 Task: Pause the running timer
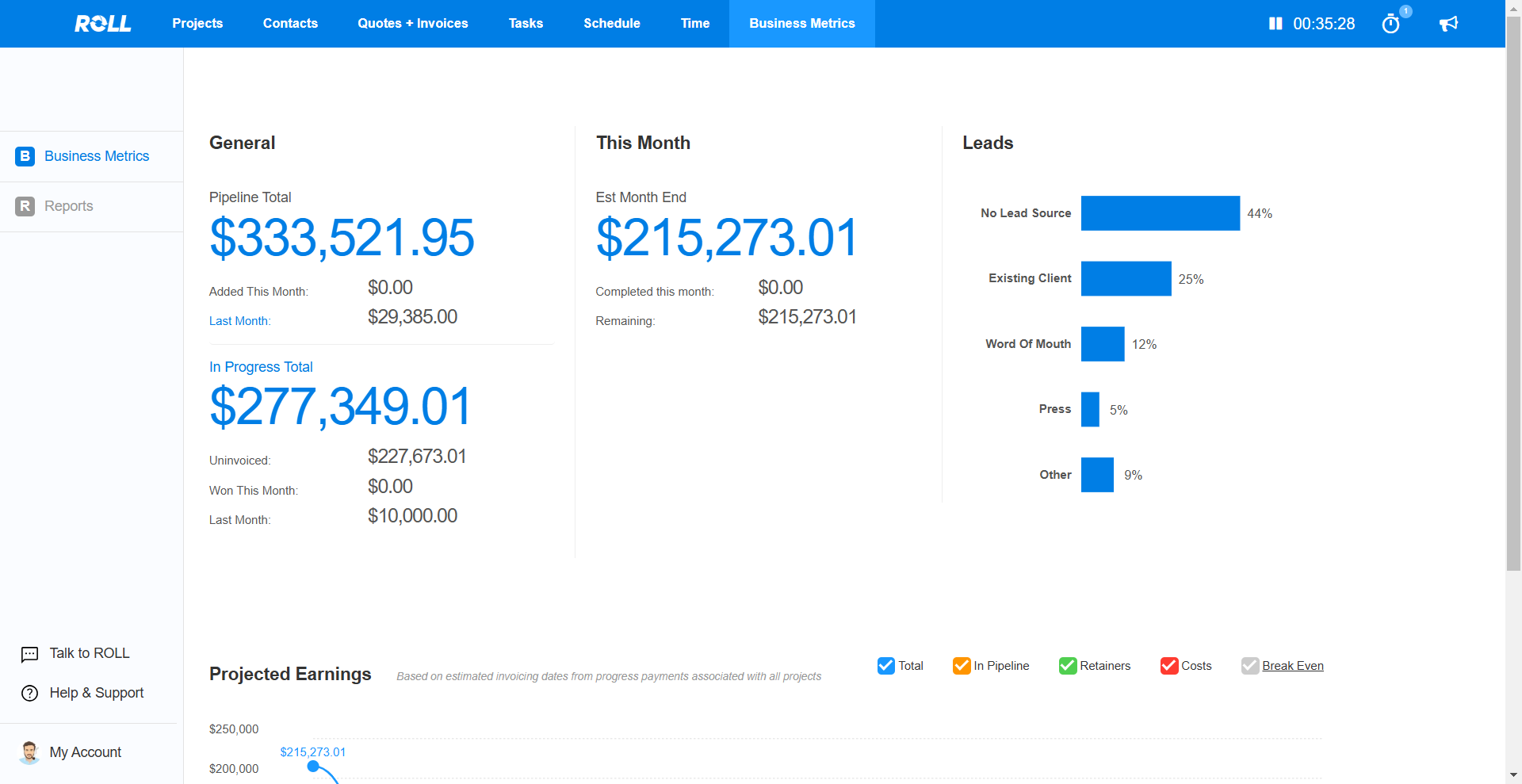click(x=1275, y=24)
